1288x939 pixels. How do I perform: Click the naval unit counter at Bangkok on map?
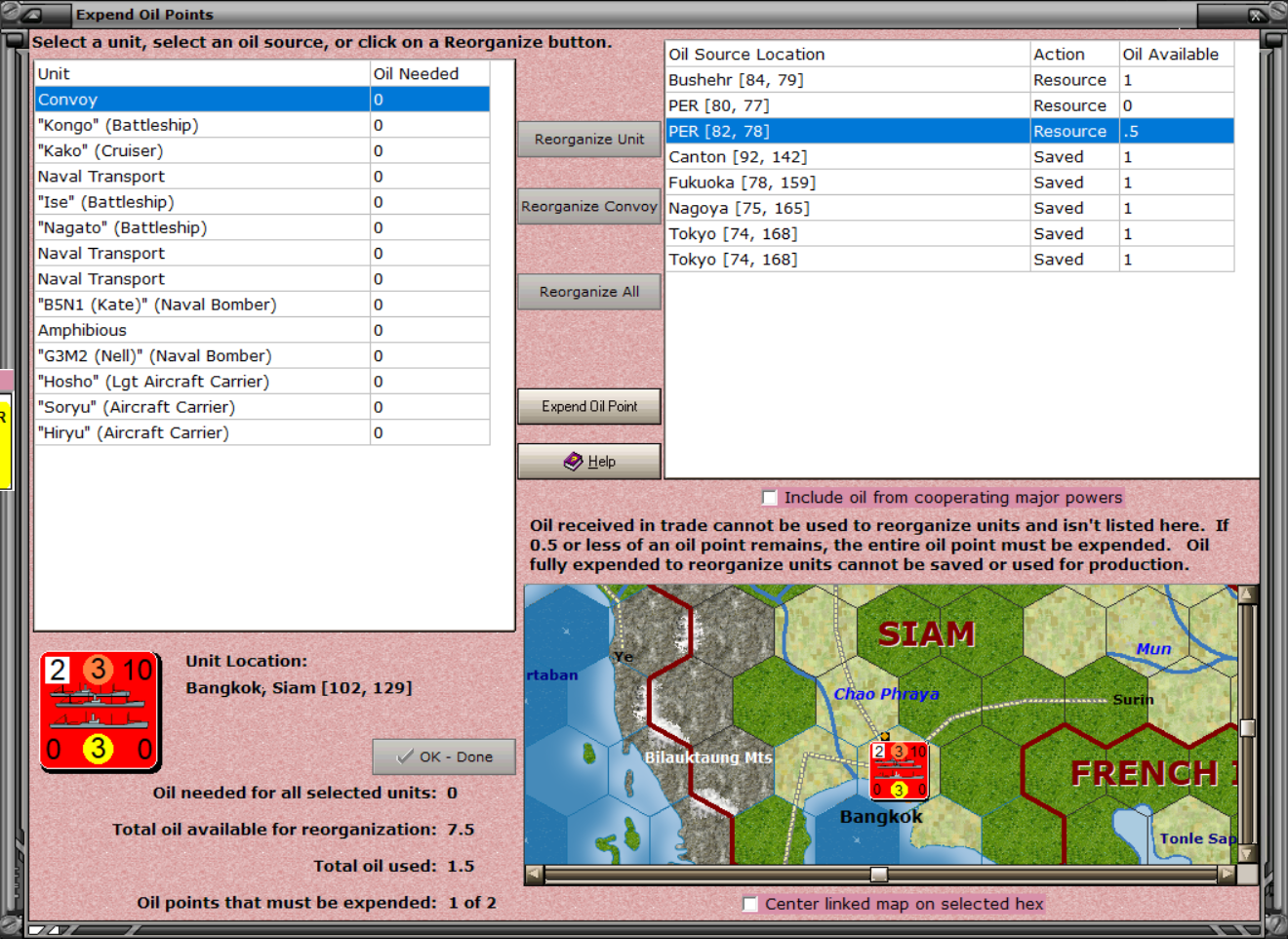[x=899, y=770]
